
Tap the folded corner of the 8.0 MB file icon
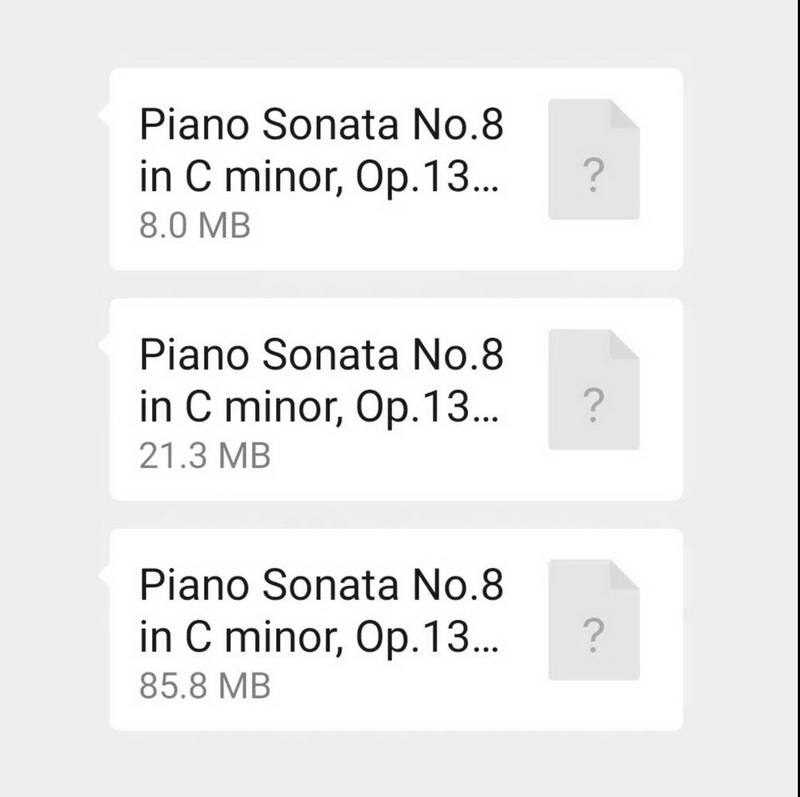pyautogui.click(x=625, y=114)
